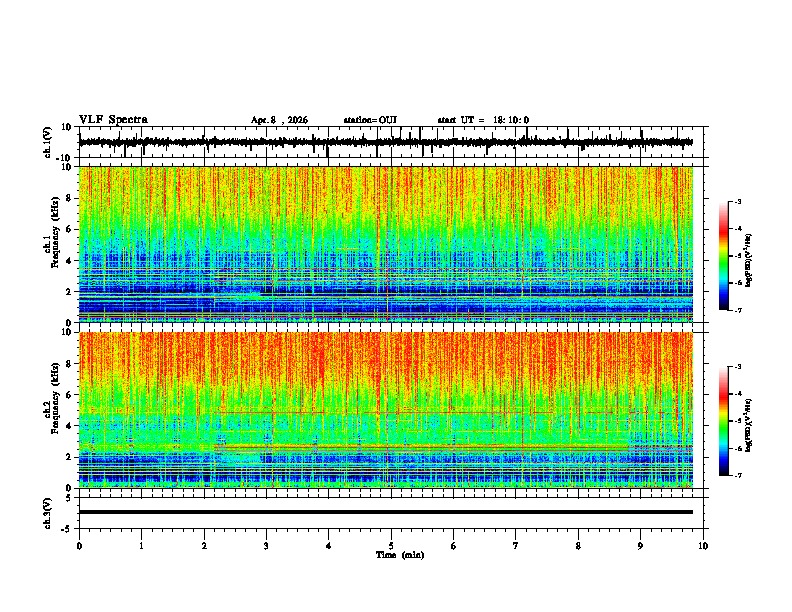Viewport: 792px width, 612px height.
Task: Click time axis tick label "4"
Action: (328, 546)
